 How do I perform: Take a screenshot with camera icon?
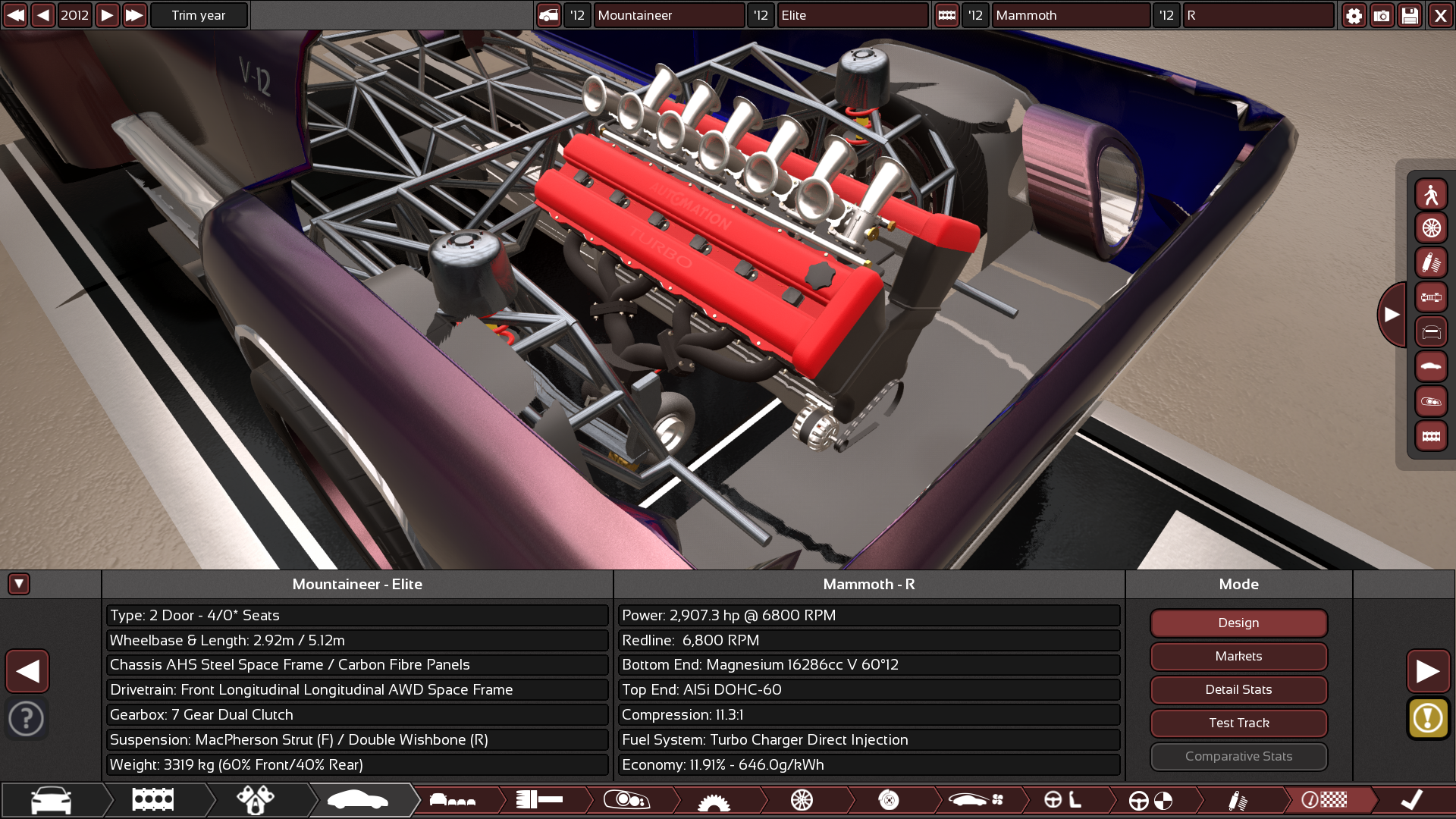click(x=1382, y=15)
